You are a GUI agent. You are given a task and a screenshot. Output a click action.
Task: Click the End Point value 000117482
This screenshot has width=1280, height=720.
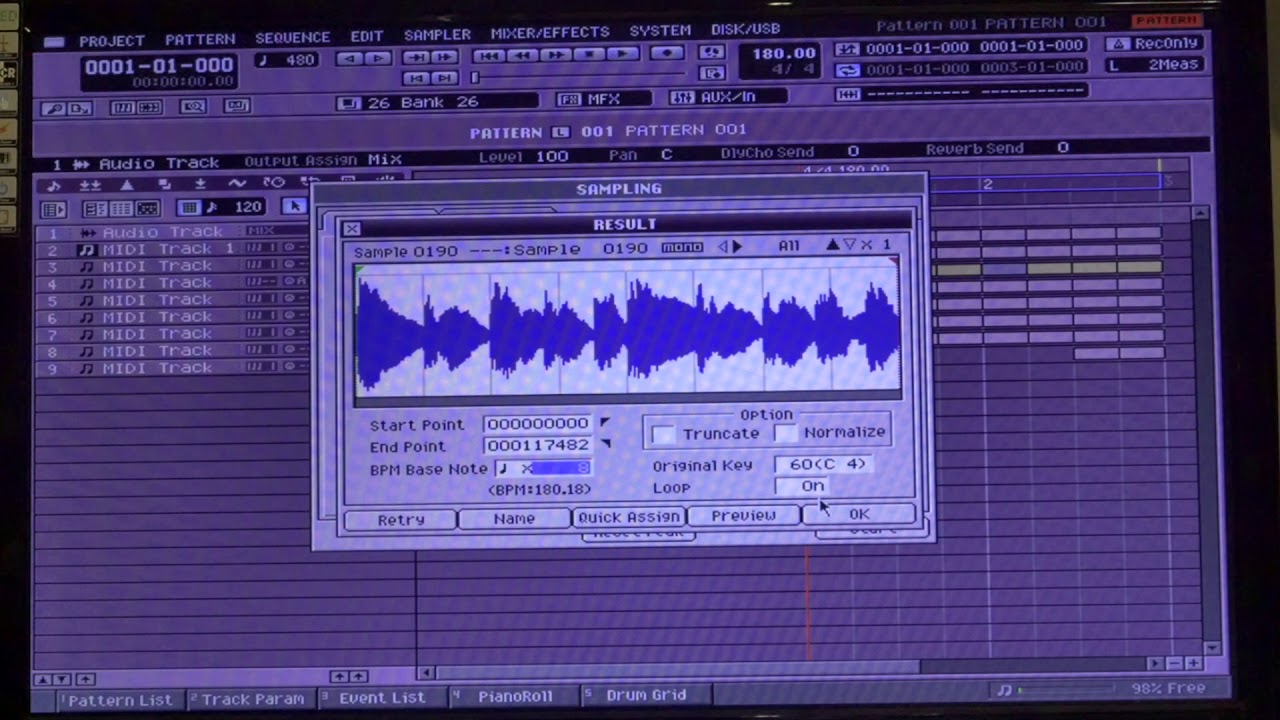538,445
